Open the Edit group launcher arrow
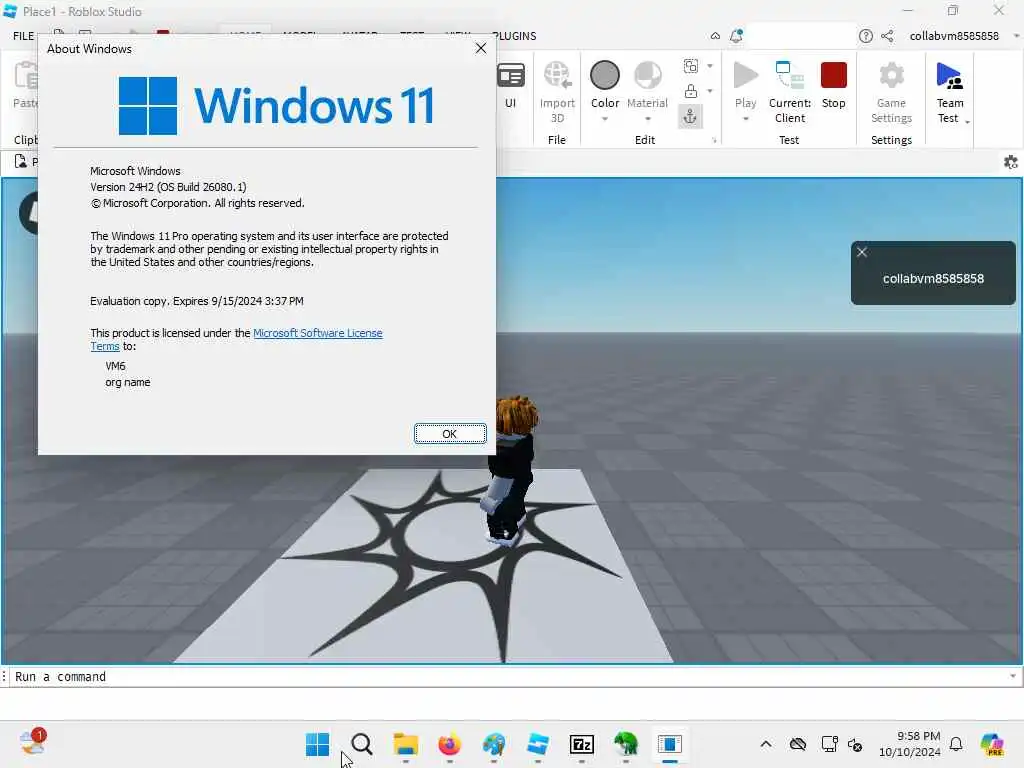Viewport: 1024px width, 768px height. pyautogui.click(x=714, y=140)
